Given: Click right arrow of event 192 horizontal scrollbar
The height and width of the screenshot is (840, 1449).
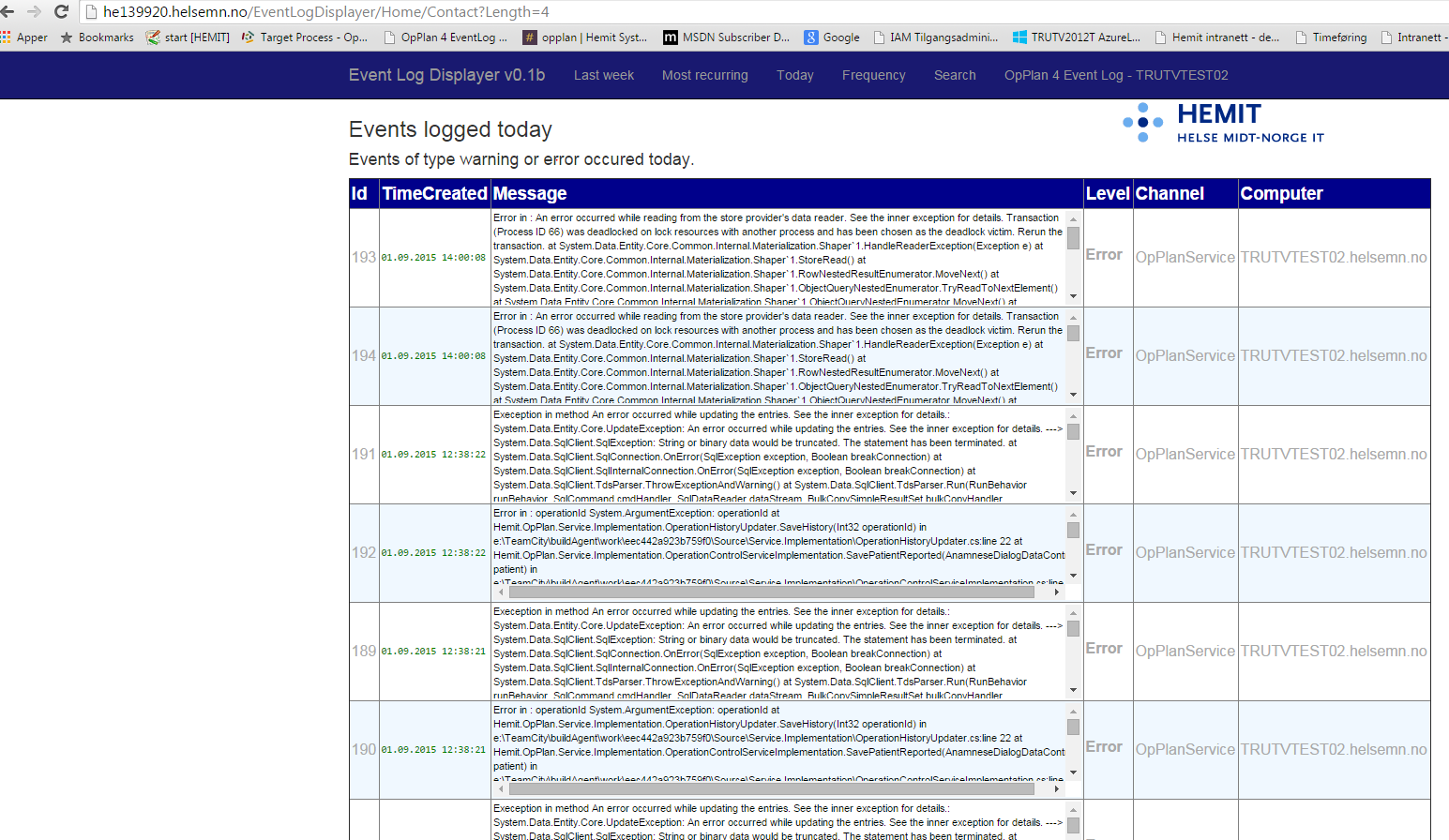Looking at the screenshot, I should pyautogui.click(x=1057, y=592).
